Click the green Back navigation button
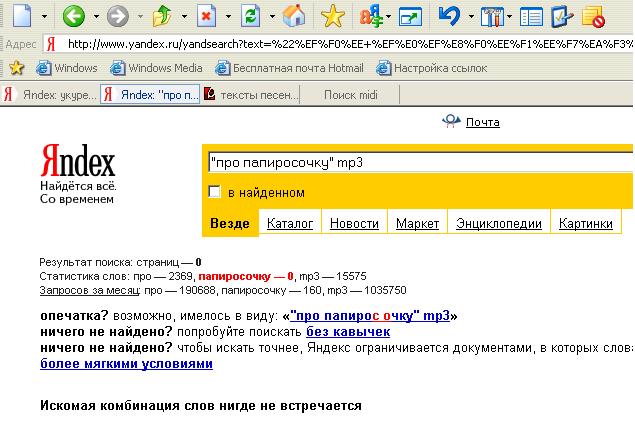The width and height of the screenshot is (635, 424). [x=73, y=17]
